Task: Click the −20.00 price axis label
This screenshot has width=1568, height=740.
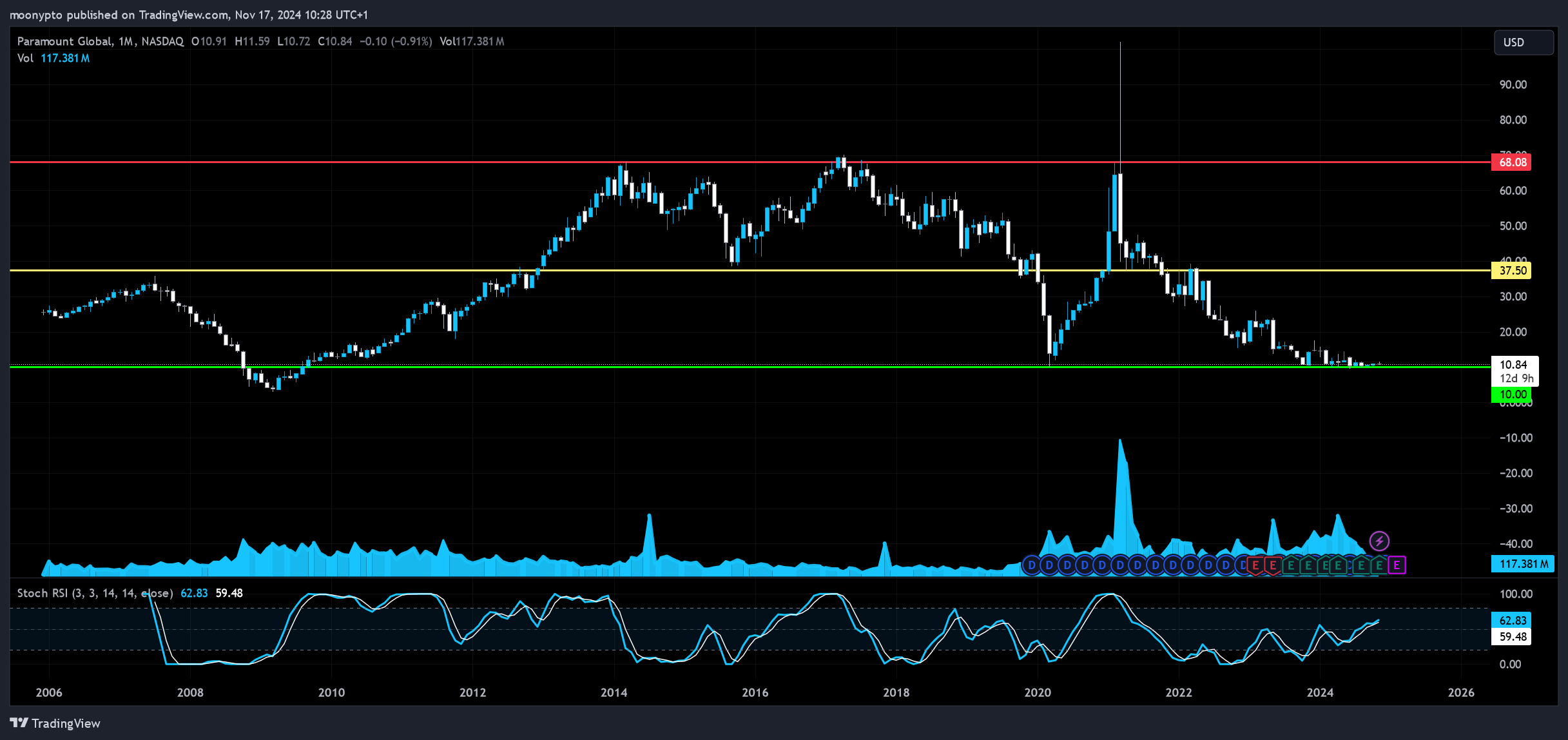Action: click(x=1515, y=473)
